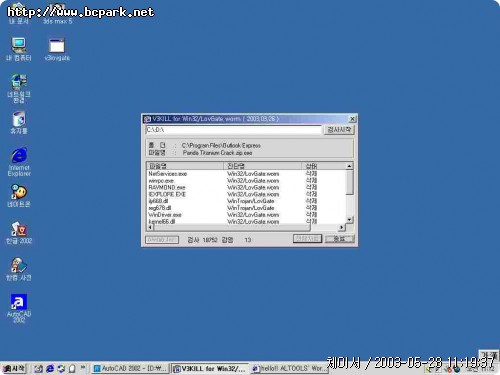Close the V3KILL dialog window
The width and height of the screenshot is (500, 375).
[x=352, y=119]
